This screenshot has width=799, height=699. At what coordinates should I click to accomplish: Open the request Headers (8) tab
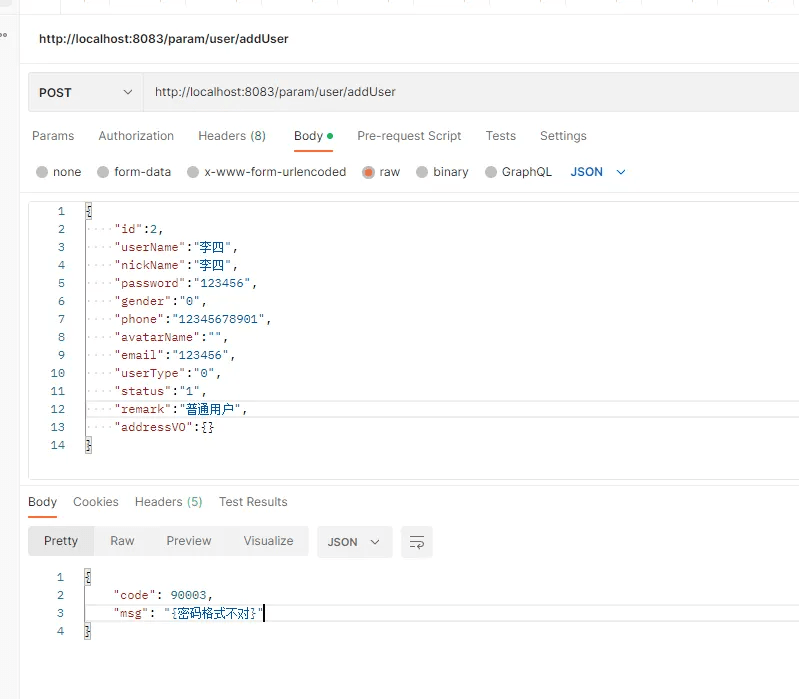click(232, 136)
